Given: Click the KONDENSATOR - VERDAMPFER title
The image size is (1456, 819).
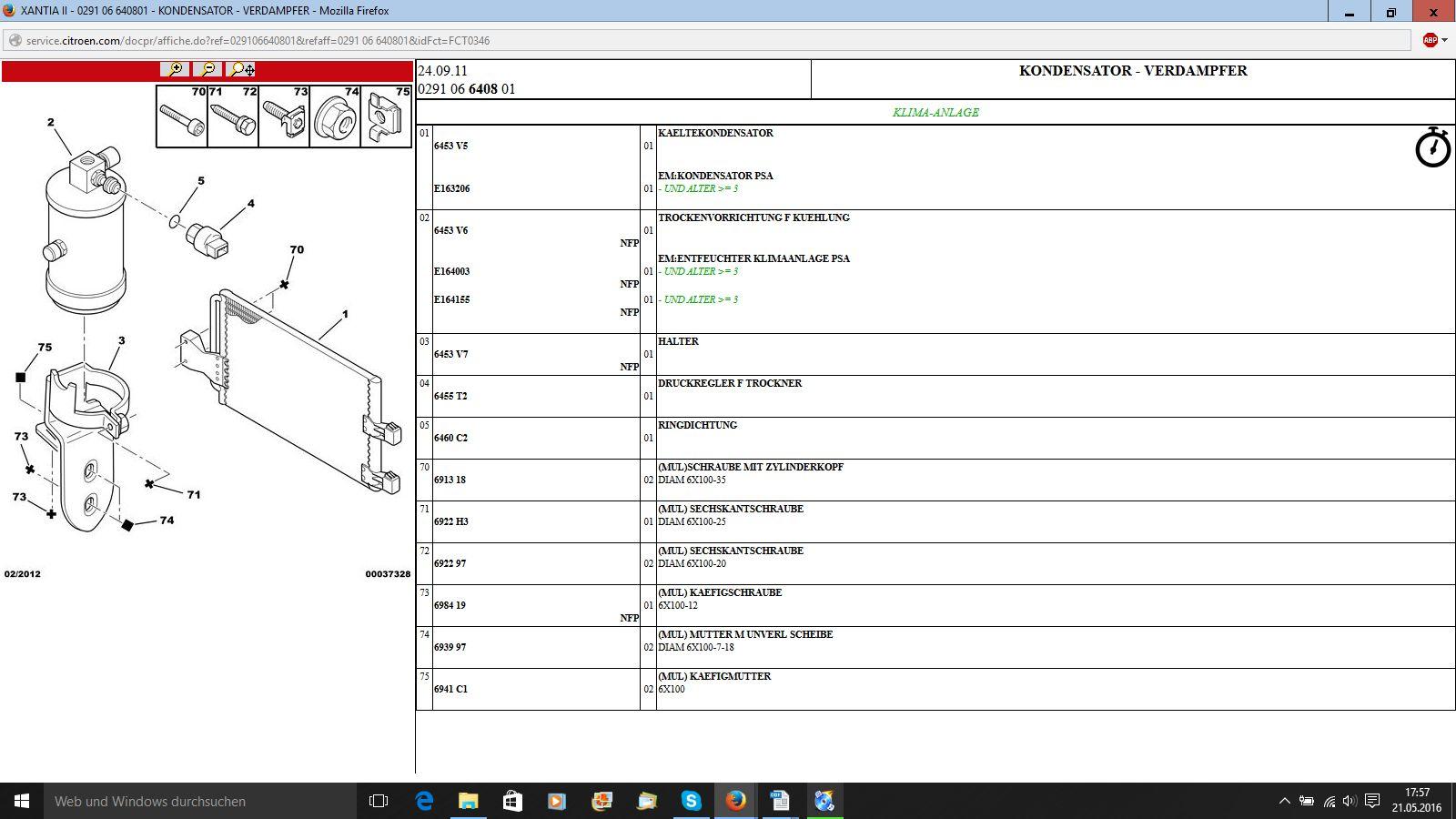Looking at the screenshot, I should point(1133,71).
